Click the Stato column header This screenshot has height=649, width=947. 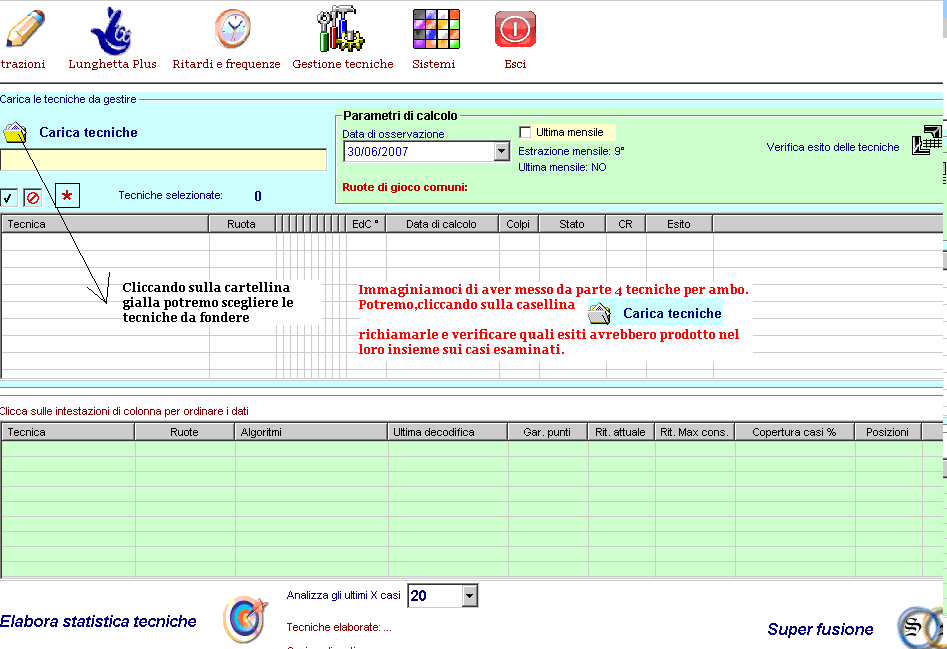click(572, 224)
